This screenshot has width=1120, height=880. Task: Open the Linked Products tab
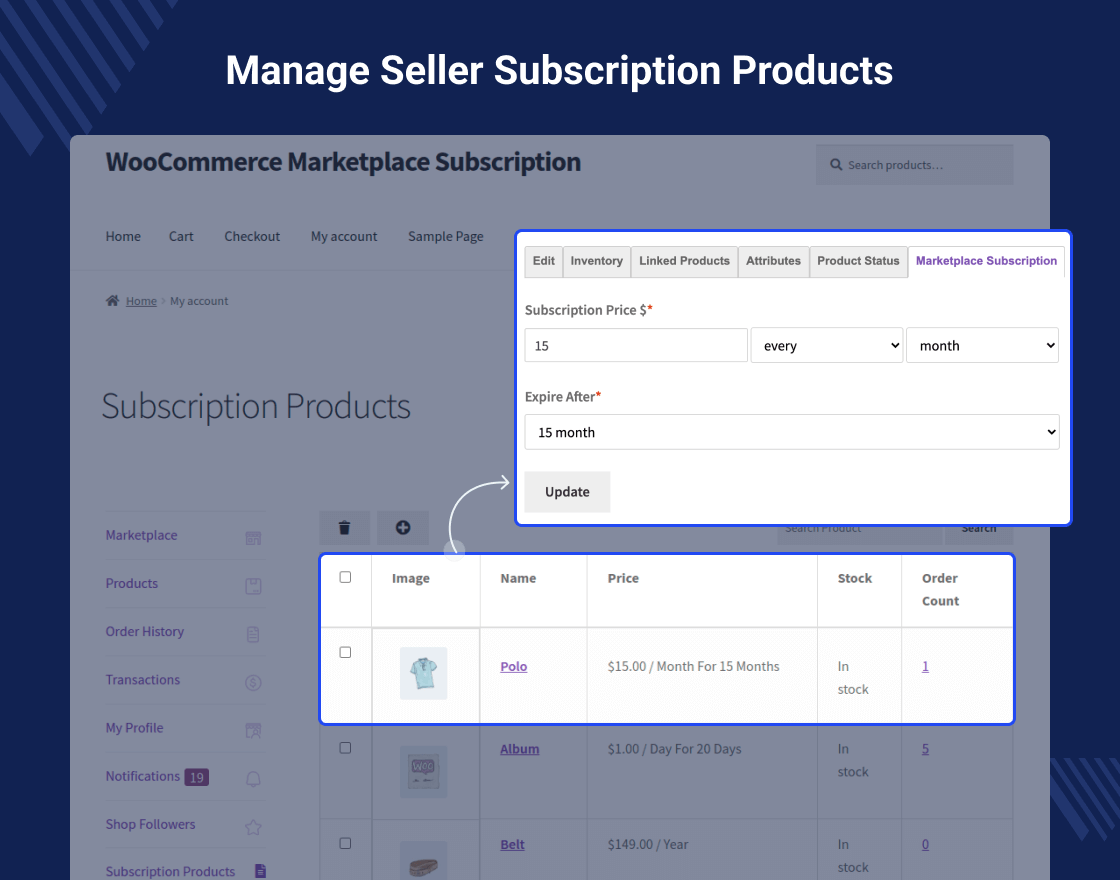click(684, 261)
